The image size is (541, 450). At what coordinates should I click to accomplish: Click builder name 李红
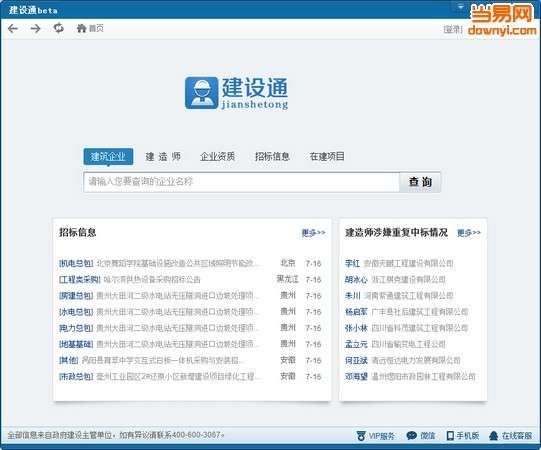352,263
